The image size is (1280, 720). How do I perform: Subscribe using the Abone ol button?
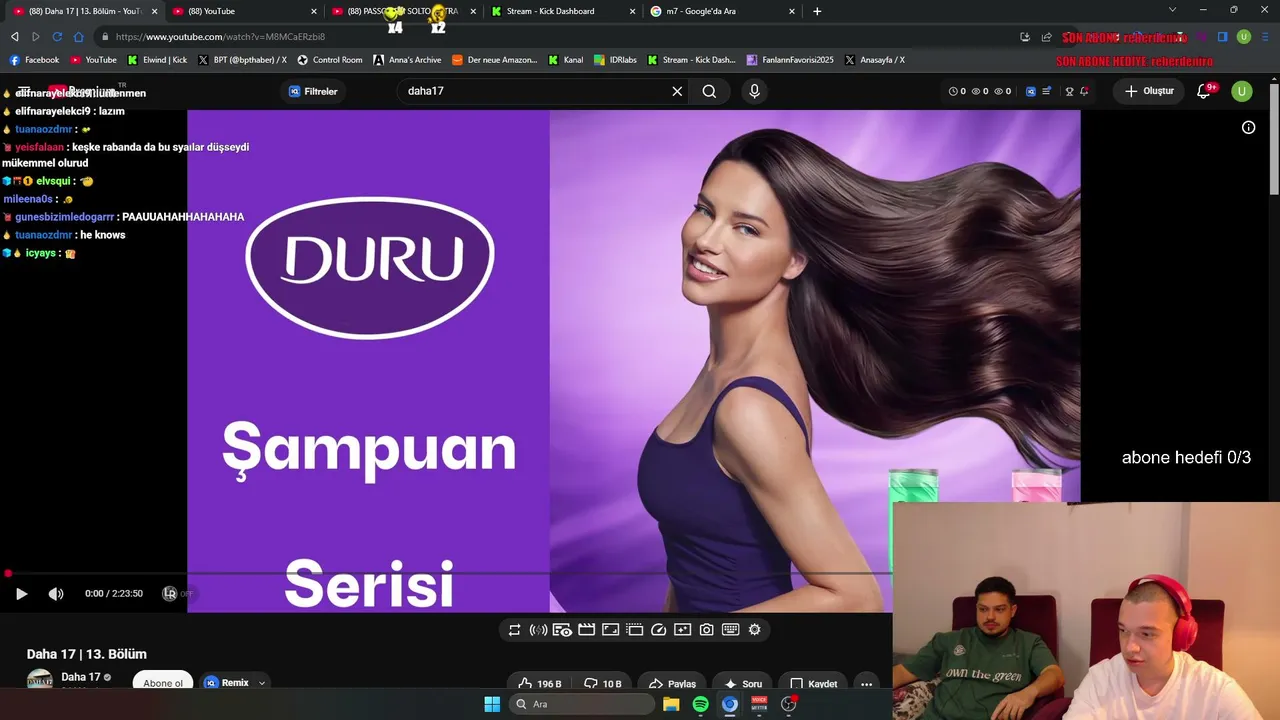coord(163,683)
